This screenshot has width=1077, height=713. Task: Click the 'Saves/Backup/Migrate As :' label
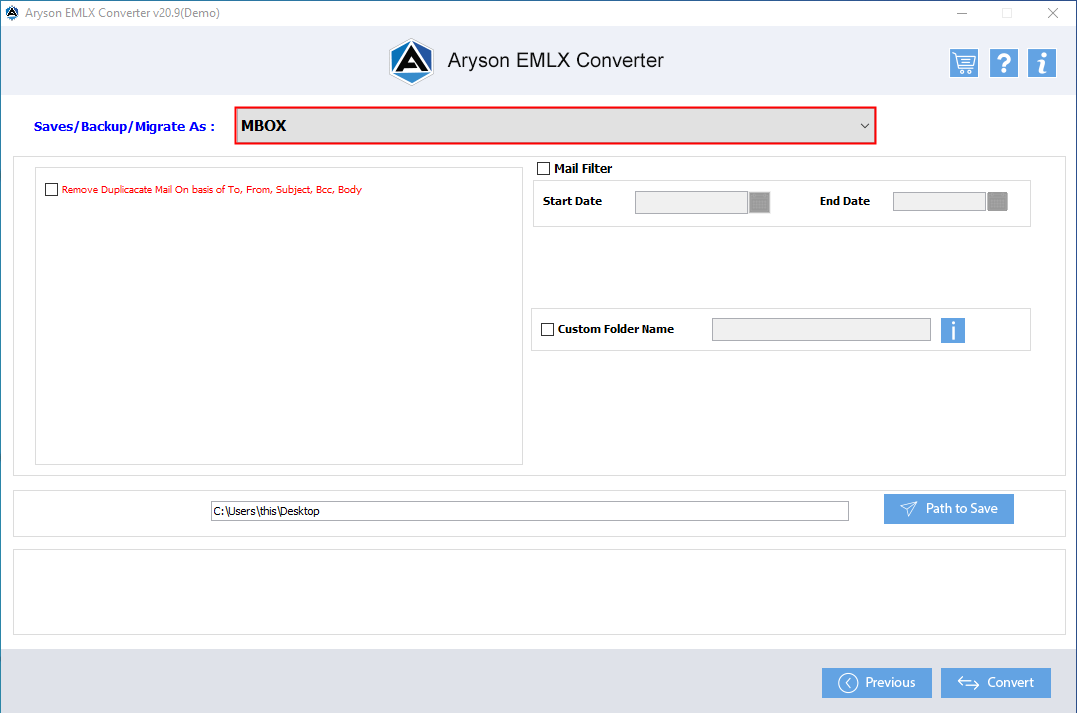pyautogui.click(x=124, y=126)
